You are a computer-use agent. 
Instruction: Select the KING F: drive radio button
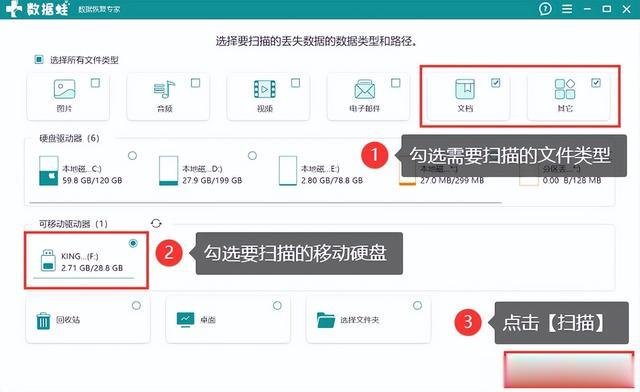(133, 243)
